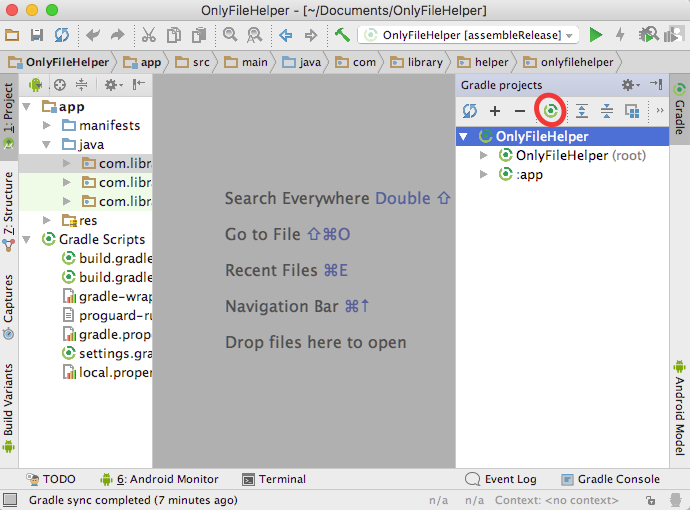Redo action with the right curved arrow
Screen dimensions: 690x510
coord(117,35)
